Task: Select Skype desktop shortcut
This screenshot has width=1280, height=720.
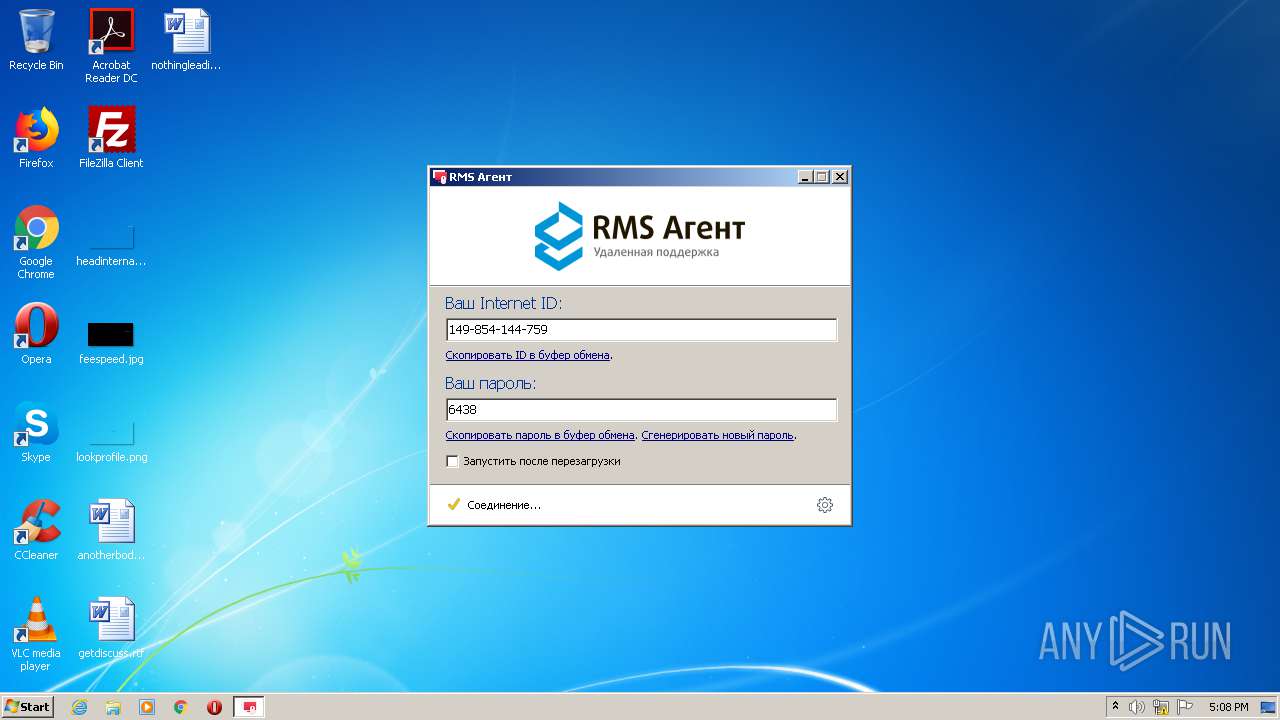Action: [36, 432]
